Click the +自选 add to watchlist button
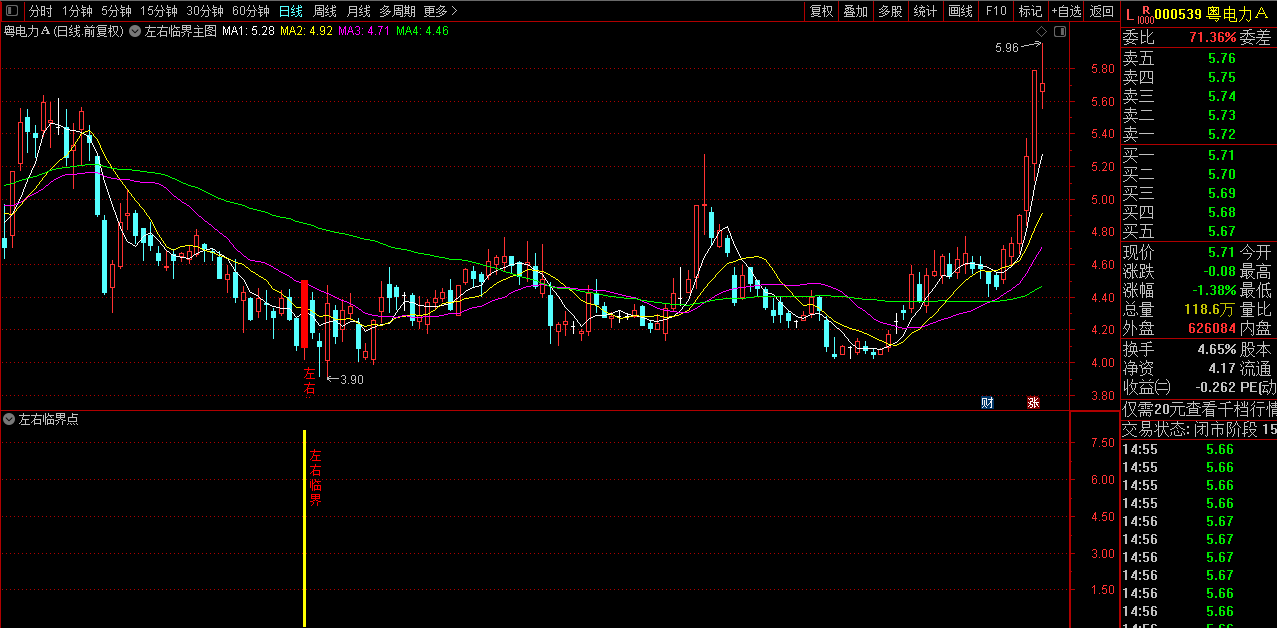1277x628 pixels. pos(1066,11)
